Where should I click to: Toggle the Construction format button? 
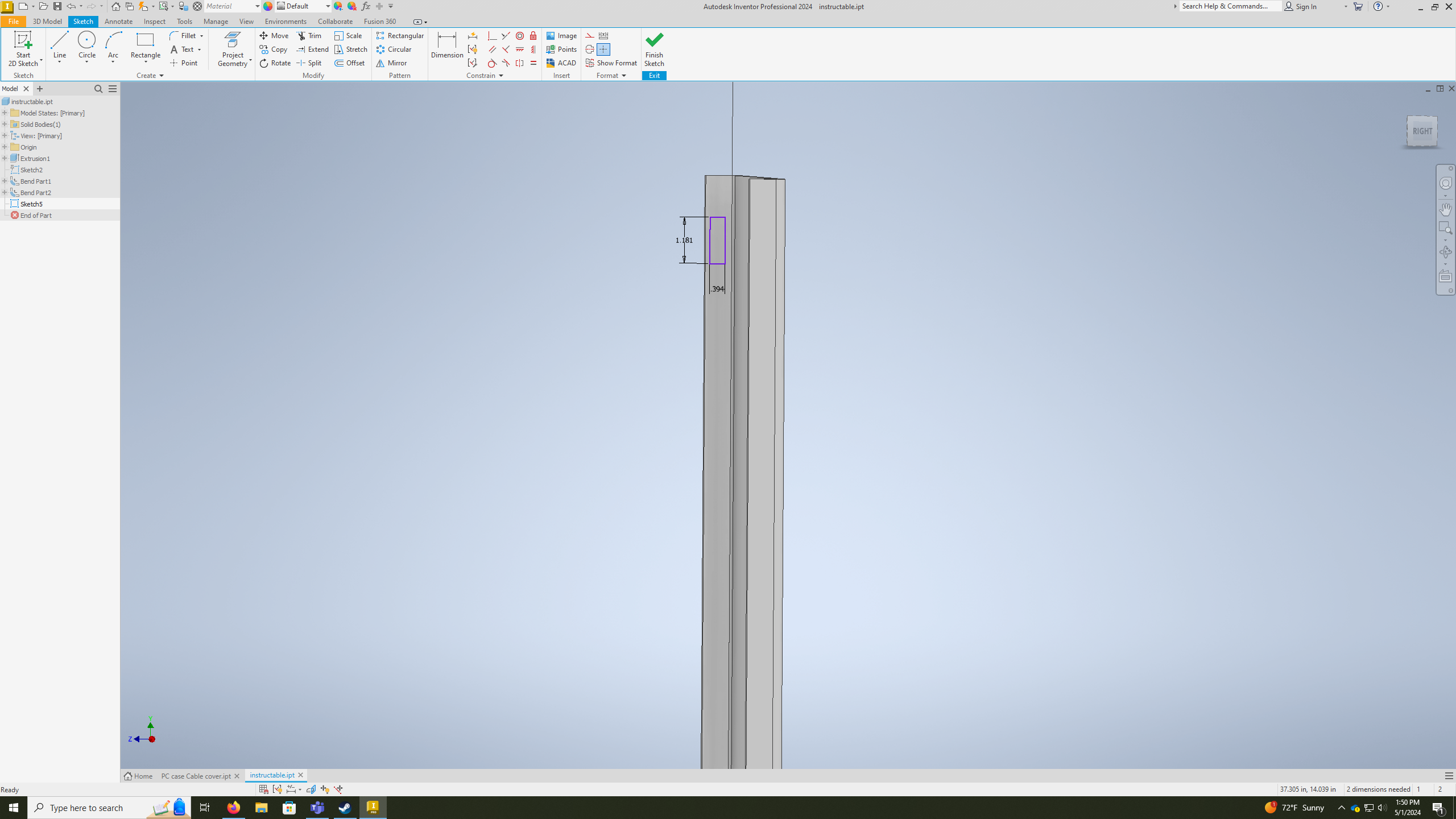pyautogui.click(x=590, y=35)
